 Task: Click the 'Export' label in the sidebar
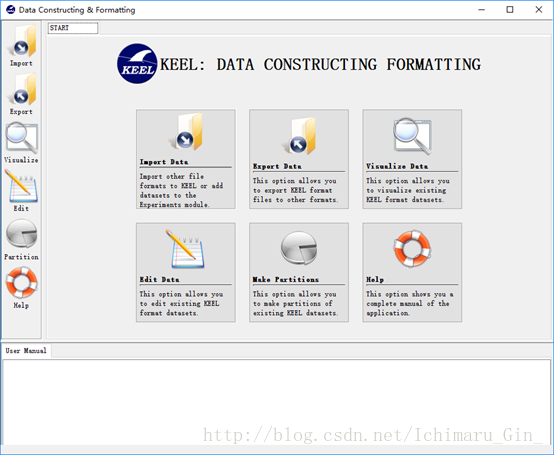[x=22, y=112]
